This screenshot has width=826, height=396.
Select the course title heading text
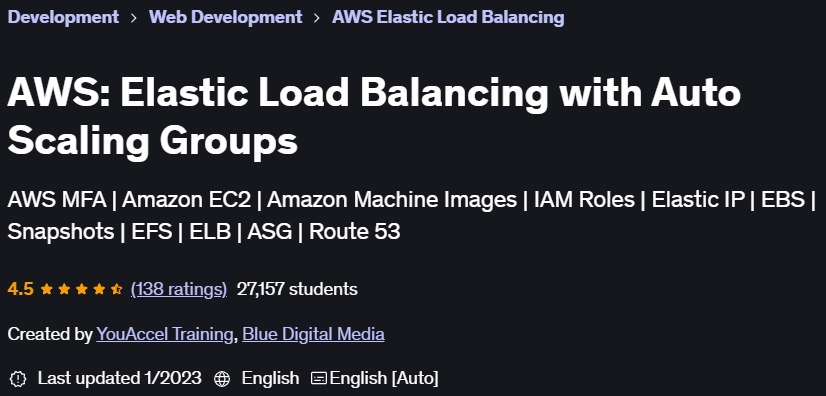pyautogui.click(x=374, y=117)
